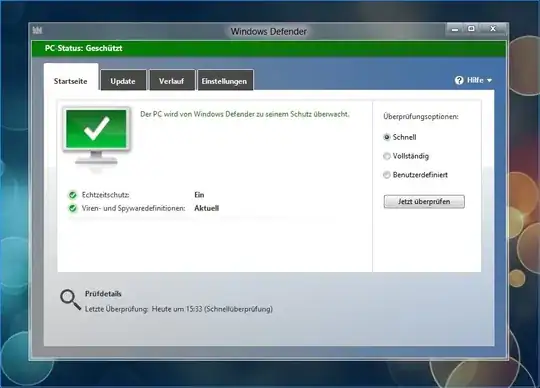Click the Letzte Überprüfung time text
540x388 pixels.
click(x=179, y=309)
